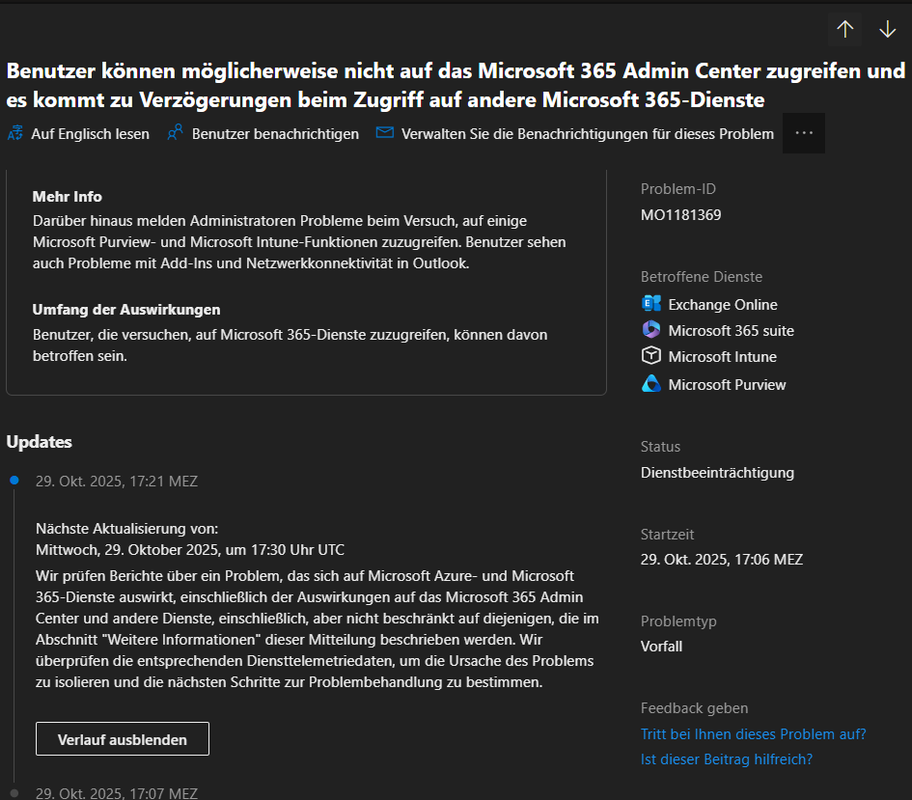Screen dimensions: 912x800
Task: Click the Status label
Action: point(660,446)
